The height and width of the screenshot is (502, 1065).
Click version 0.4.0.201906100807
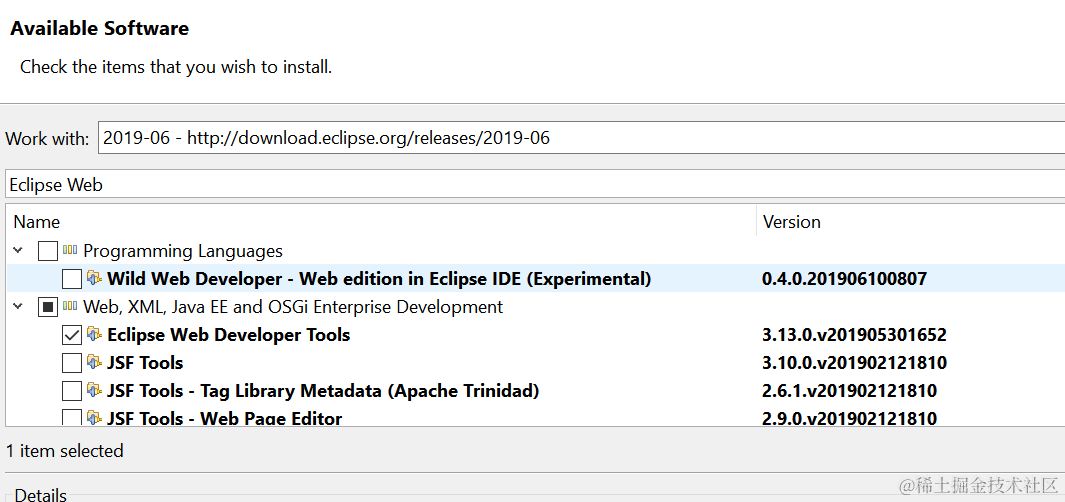pyautogui.click(x=845, y=279)
